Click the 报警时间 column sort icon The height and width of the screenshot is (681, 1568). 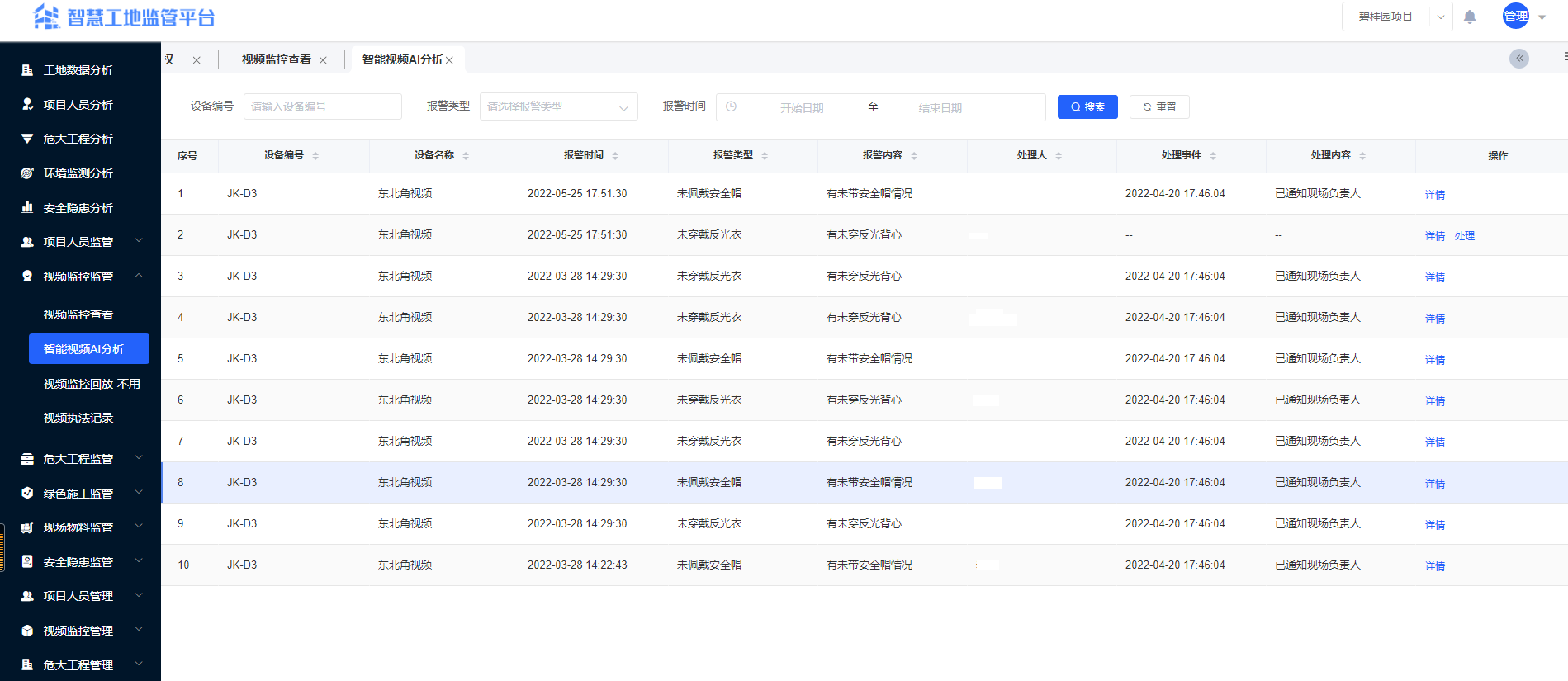[x=615, y=156]
